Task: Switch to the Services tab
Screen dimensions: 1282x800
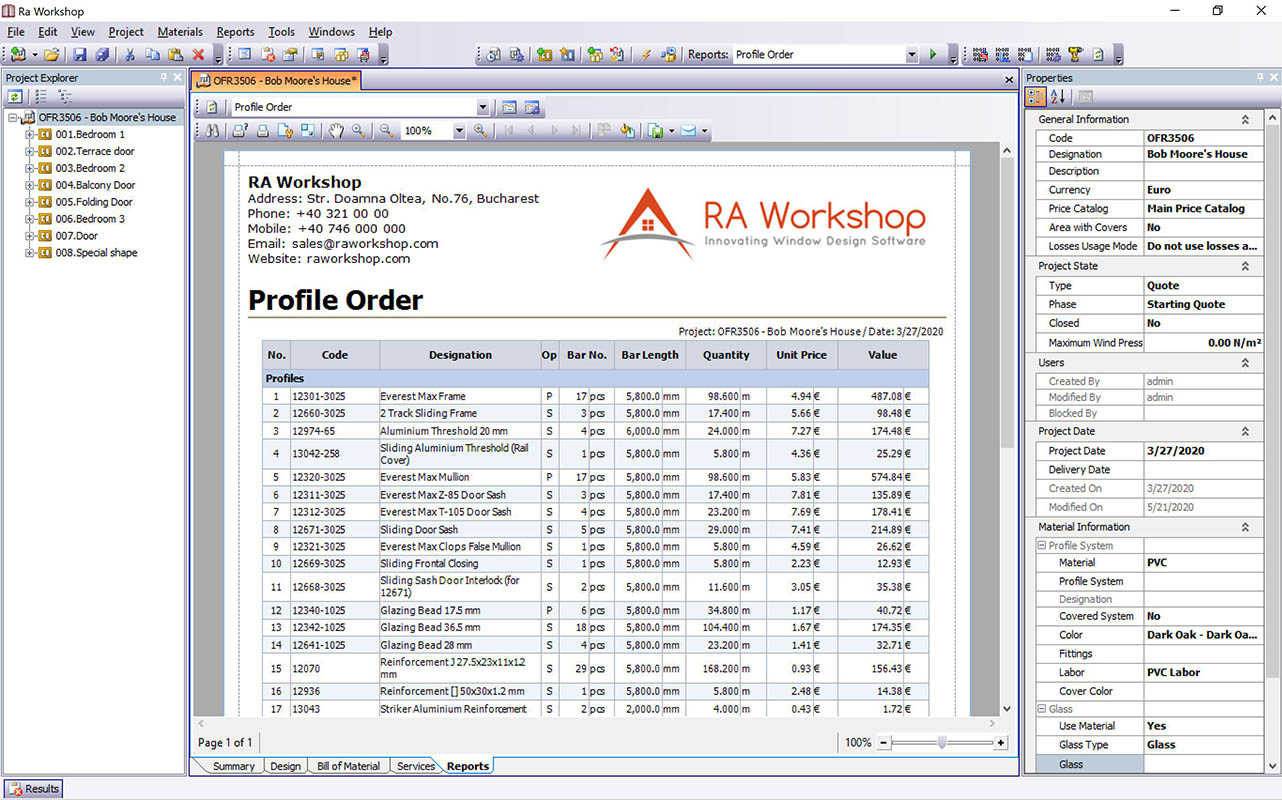Action: [x=416, y=766]
